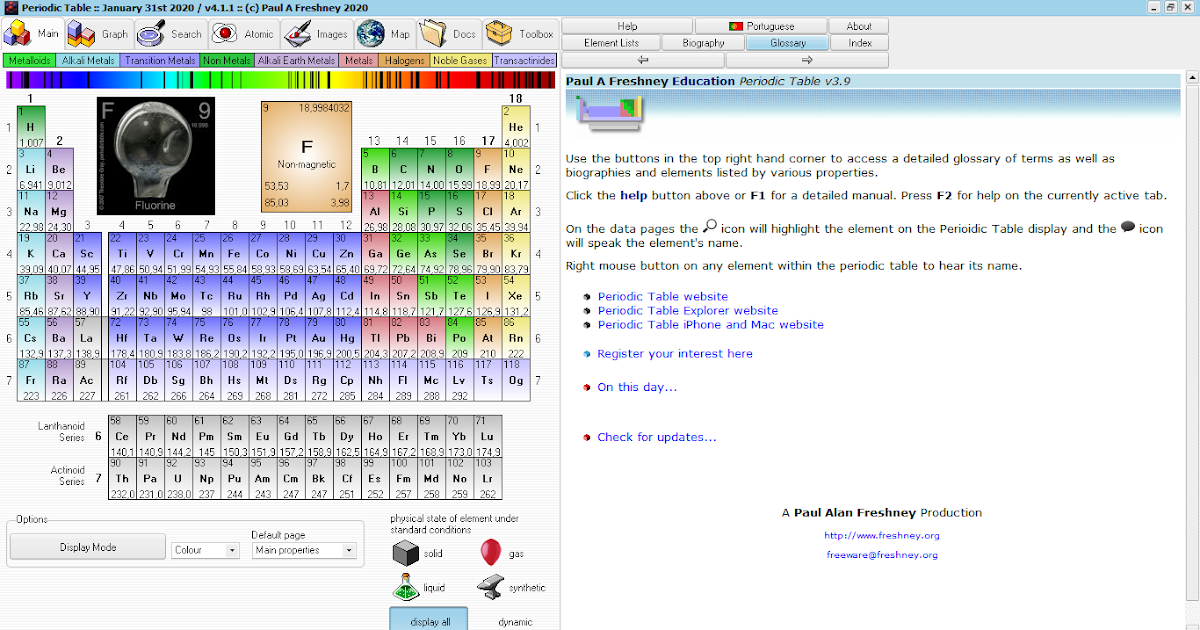Open the Periodic Table website link

click(x=663, y=296)
